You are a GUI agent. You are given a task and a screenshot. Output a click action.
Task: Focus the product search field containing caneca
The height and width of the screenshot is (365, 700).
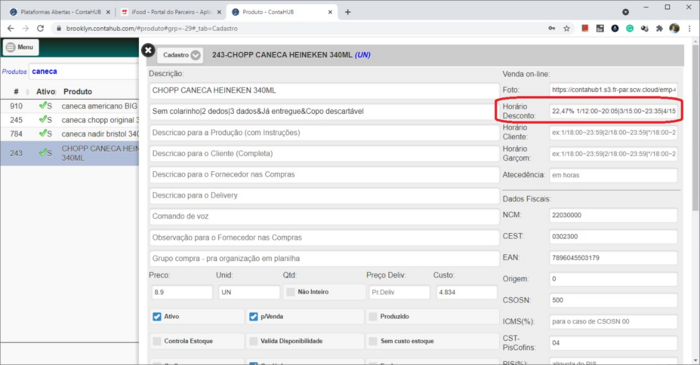coord(84,71)
